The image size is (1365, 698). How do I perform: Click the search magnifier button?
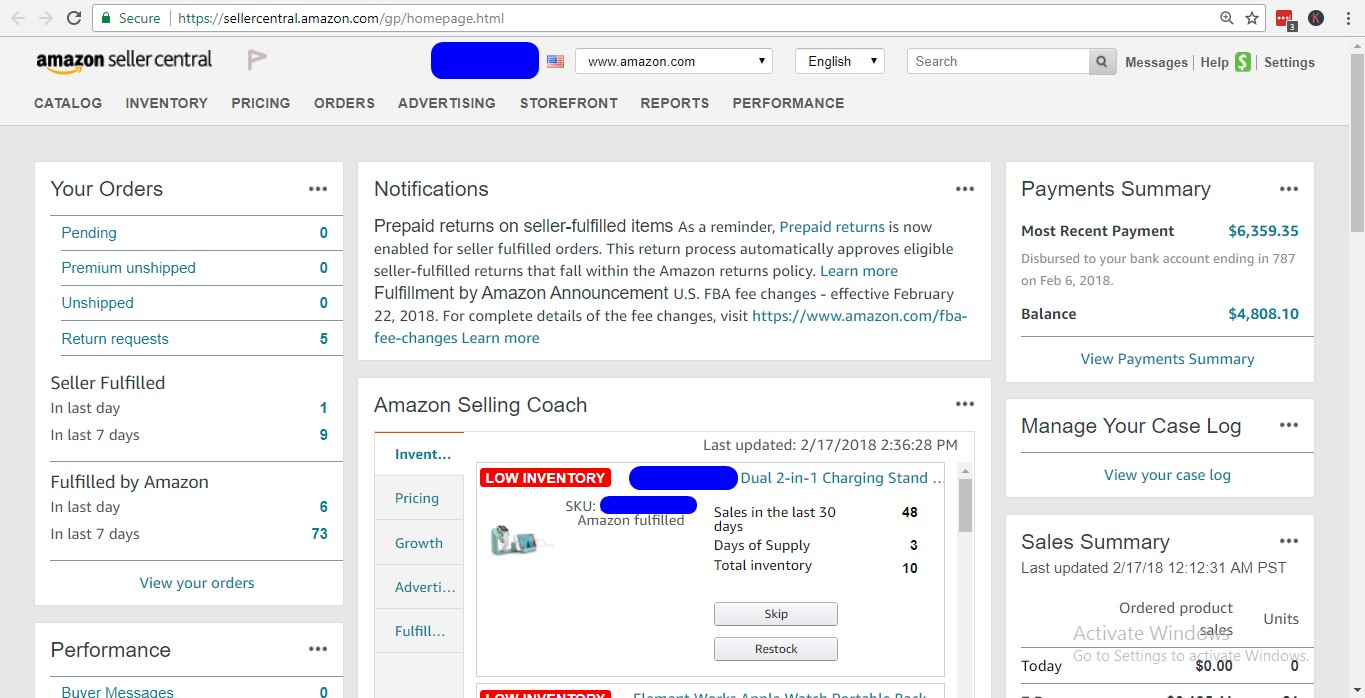pyautogui.click(x=1102, y=61)
